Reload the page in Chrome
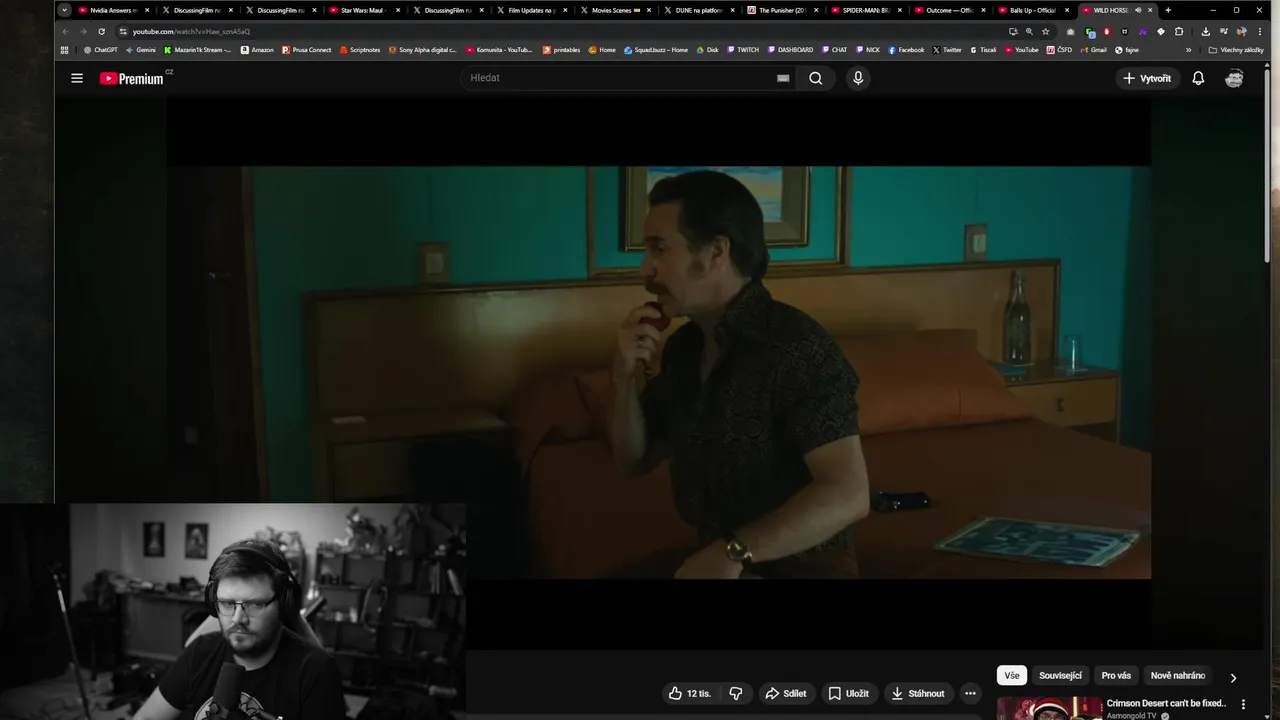This screenshot has height=720, width=1280. [101, 31]
